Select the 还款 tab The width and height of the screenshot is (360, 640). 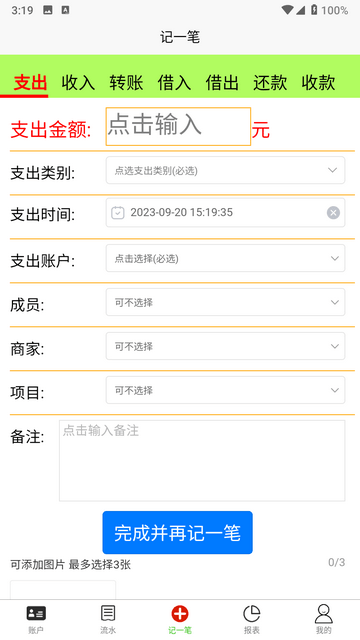270,82
